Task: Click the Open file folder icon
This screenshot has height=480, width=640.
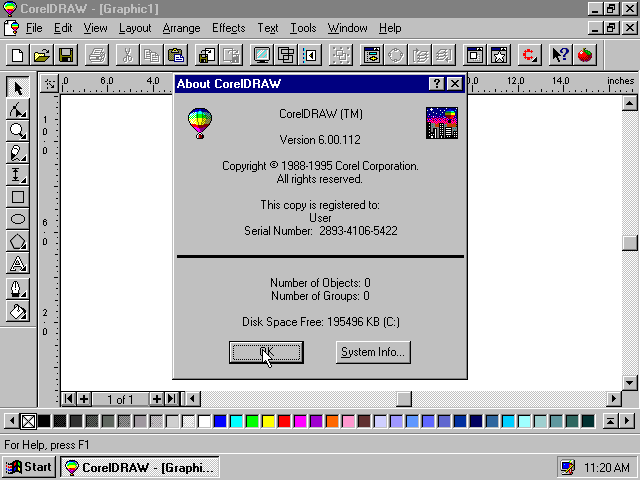Action: click(x=42, y=55)
